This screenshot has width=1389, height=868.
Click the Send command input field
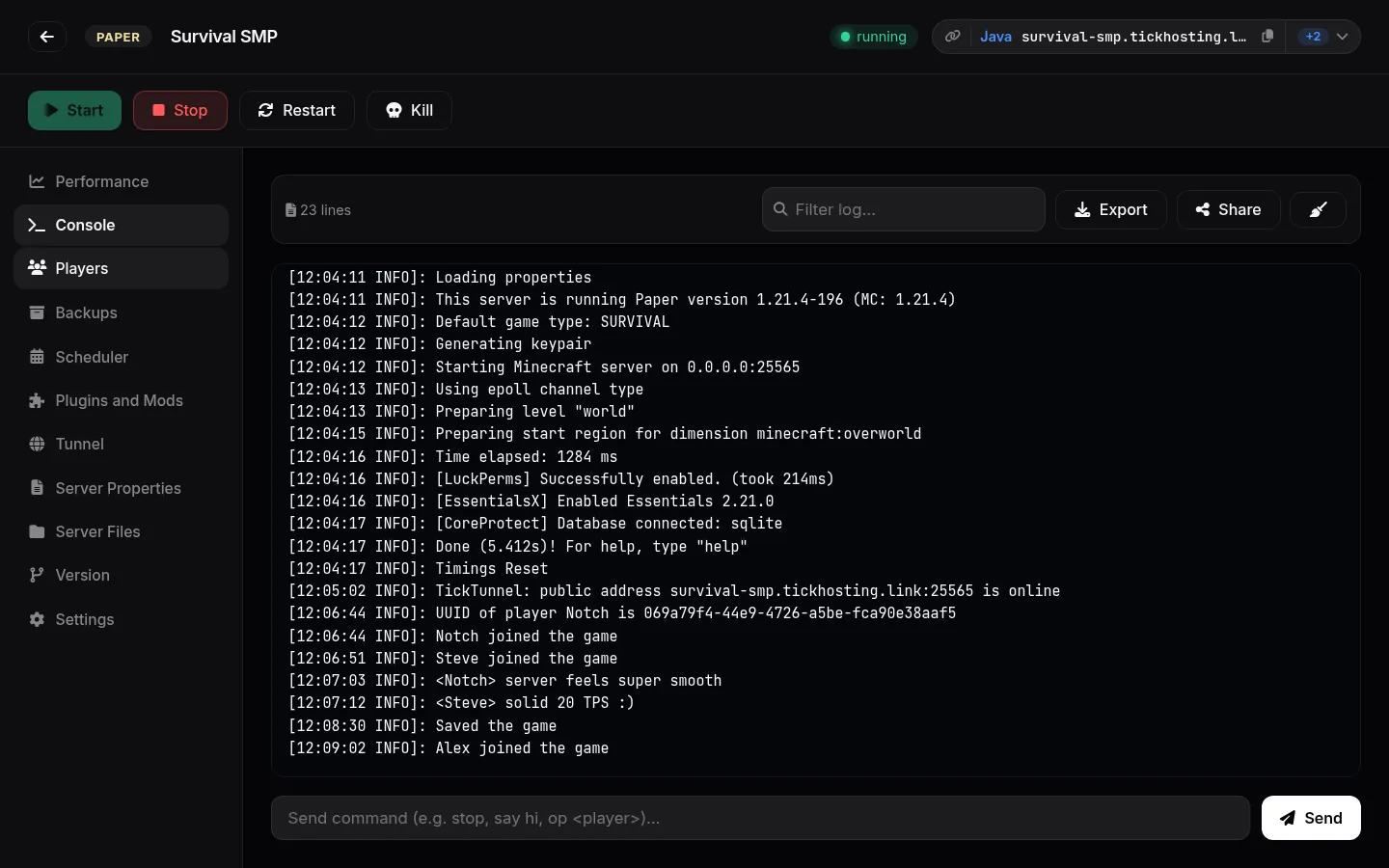coord(760,818)
